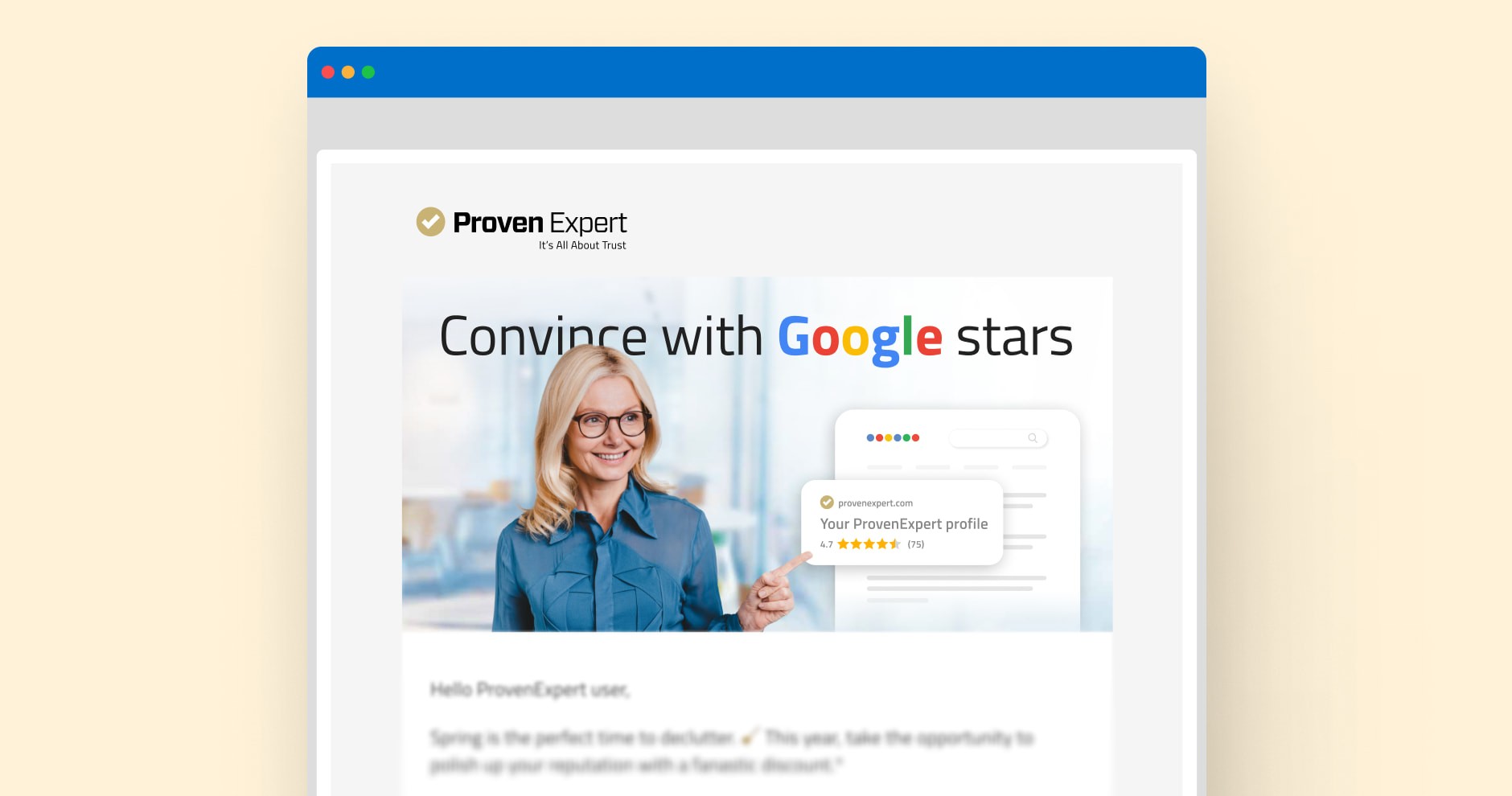Click the 4.7 rating number
The image size is (1512, 796).
pyautogui.click(x=826, y=544)
